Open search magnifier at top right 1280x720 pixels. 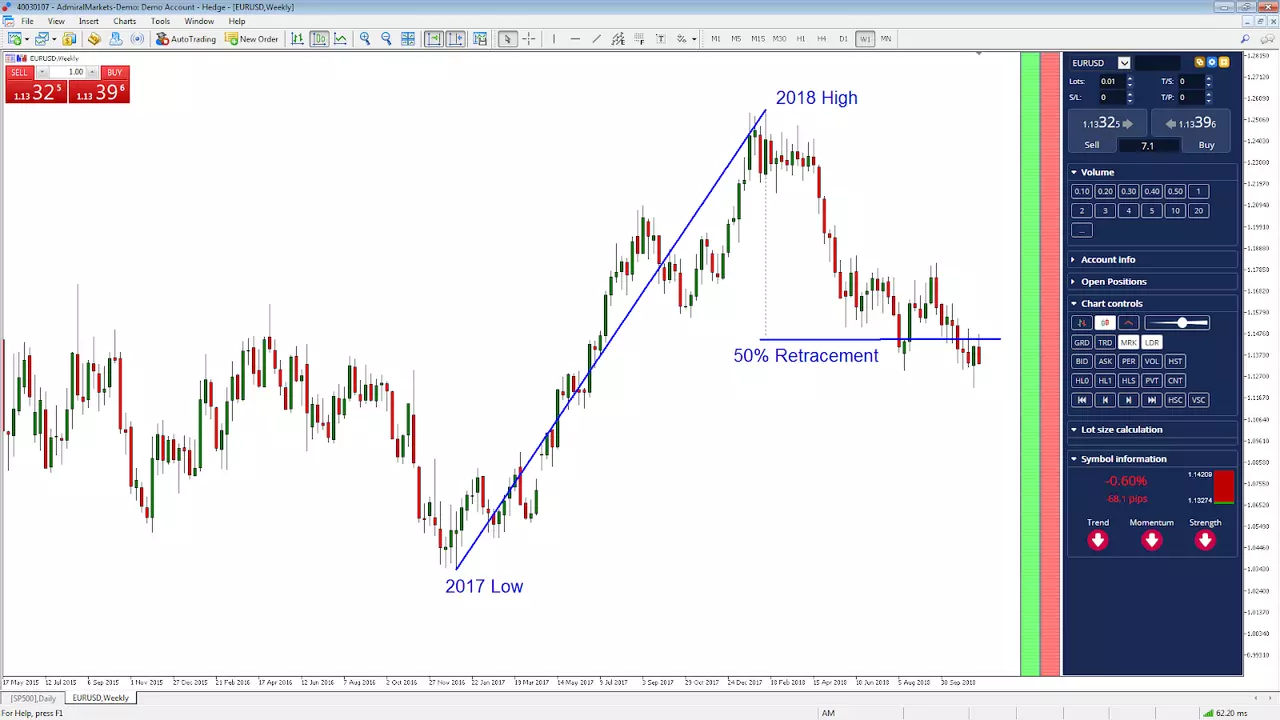coord(1245,39)
